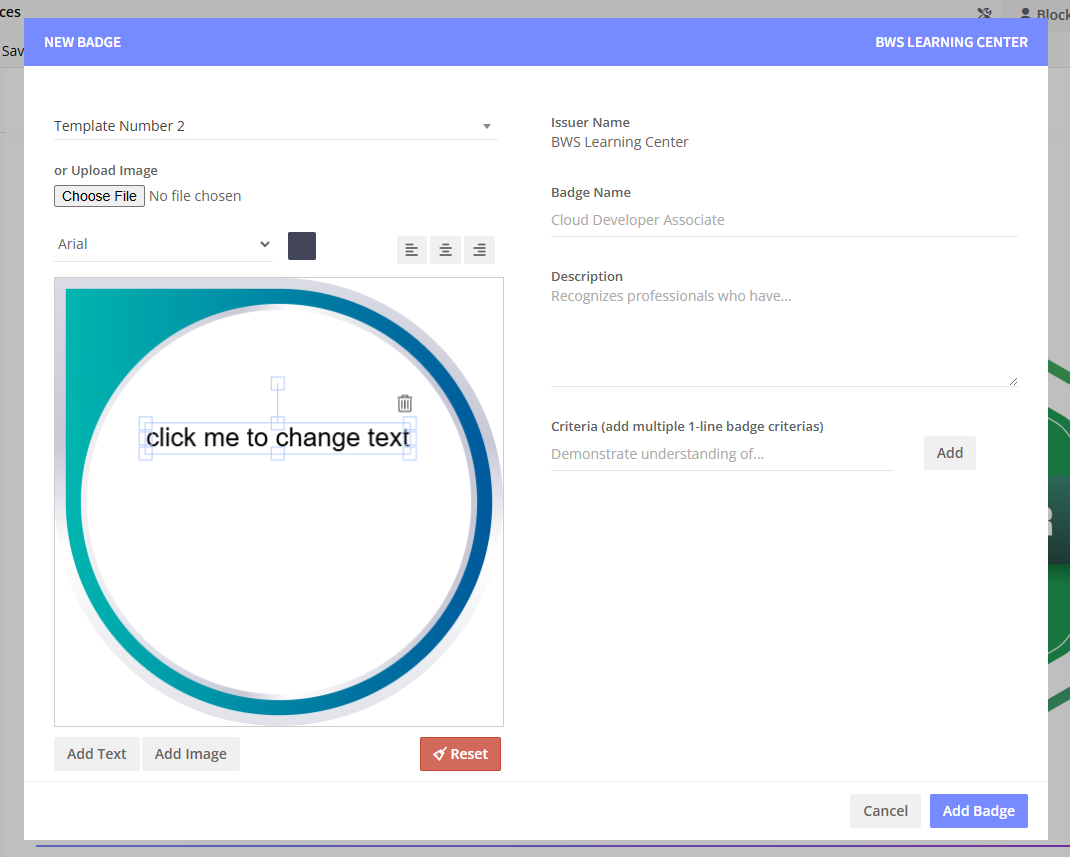
Task: Click the Add Image button
Action: tap(191, 754)
